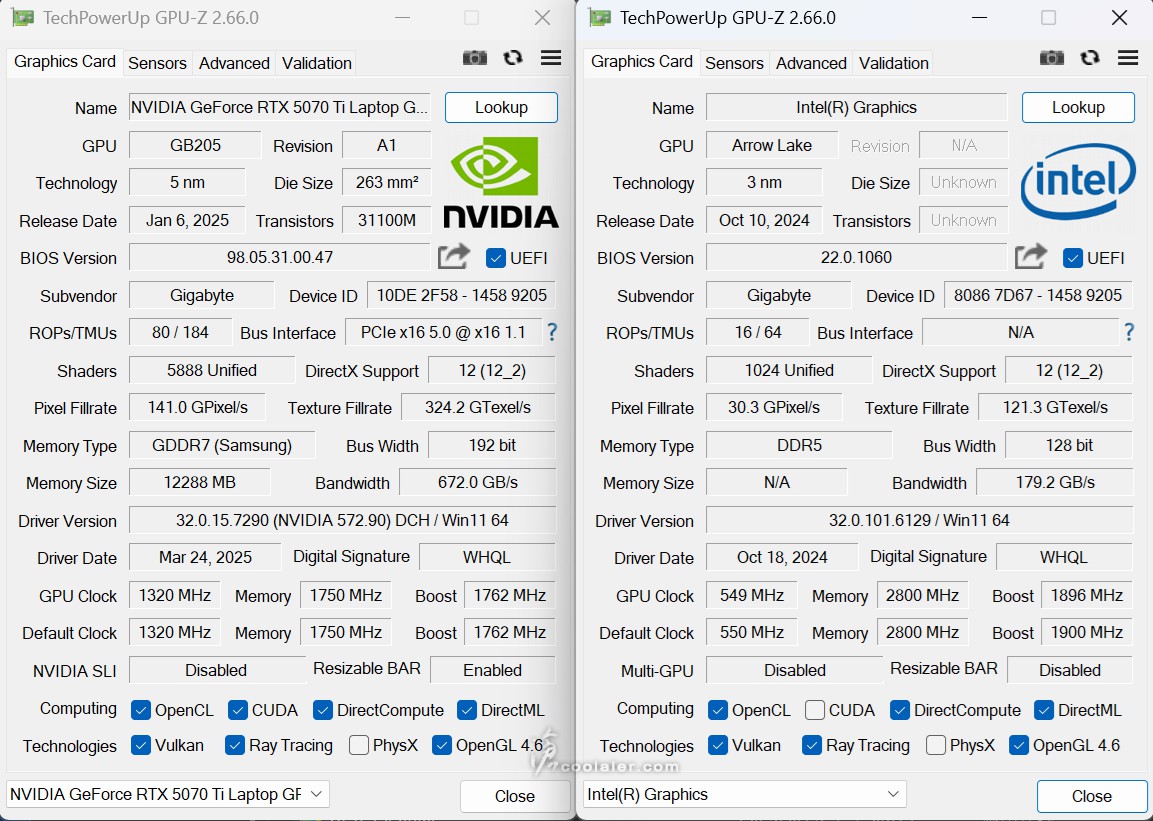Click 672.0 GB/s bandwidth value
Viewport: 1153px width, 821px height.
tap(478, 482)
